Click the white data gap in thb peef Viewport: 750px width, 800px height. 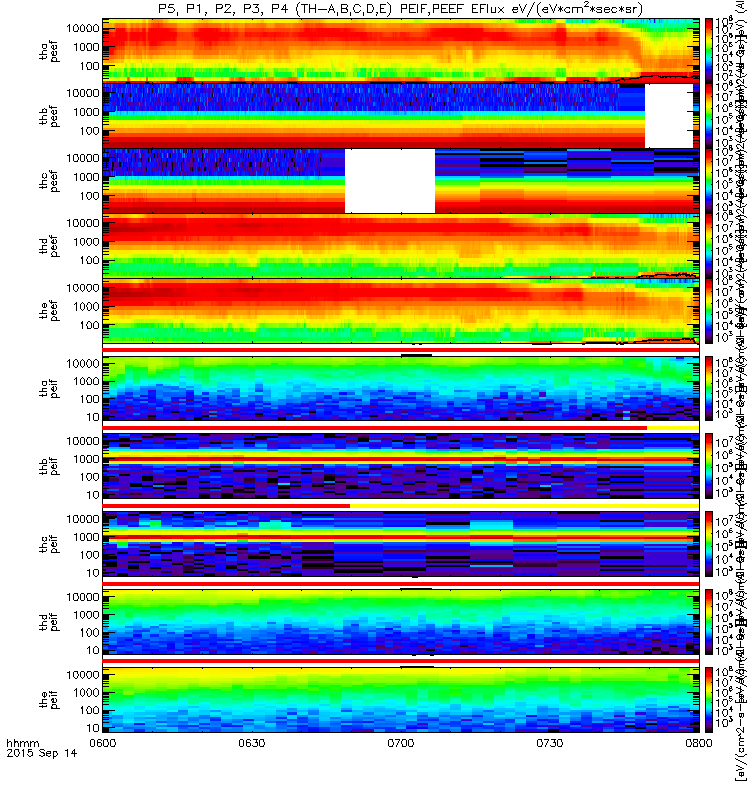pyautogui.click(x=669, y=116)
